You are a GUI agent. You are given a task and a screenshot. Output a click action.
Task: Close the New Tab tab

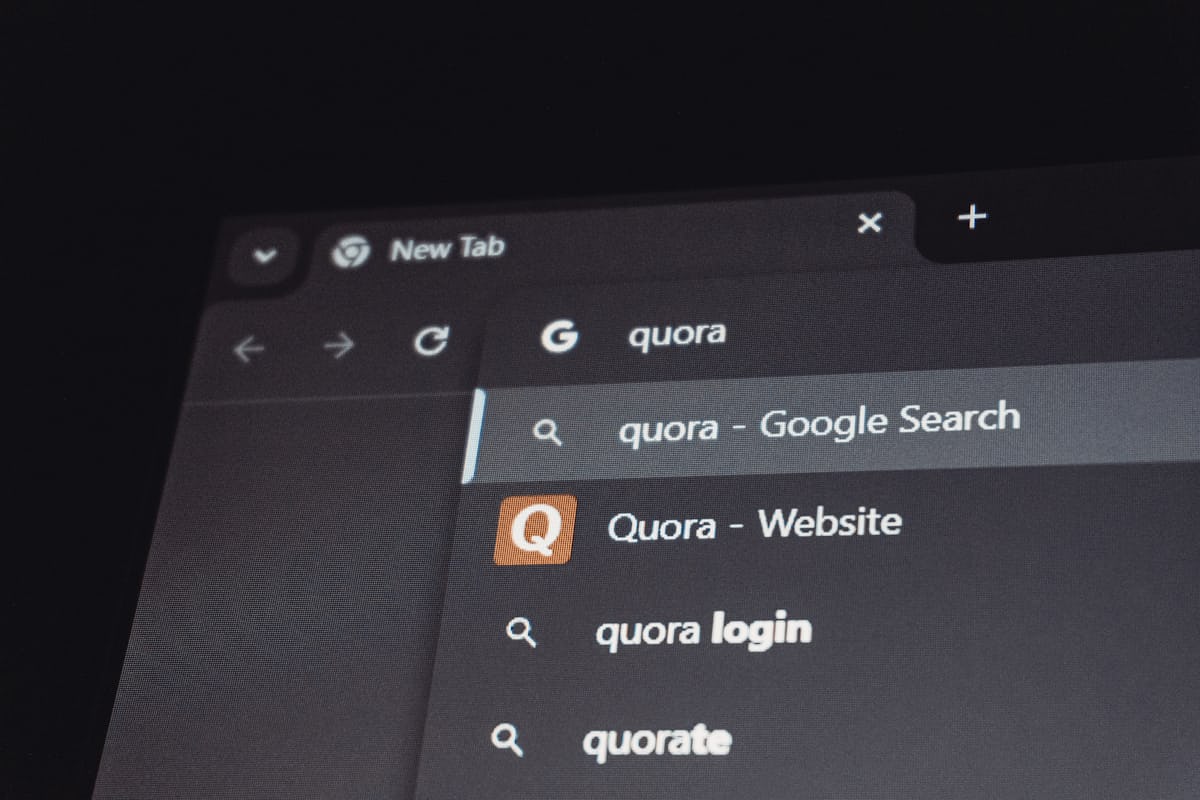click(x=870, y=223)
